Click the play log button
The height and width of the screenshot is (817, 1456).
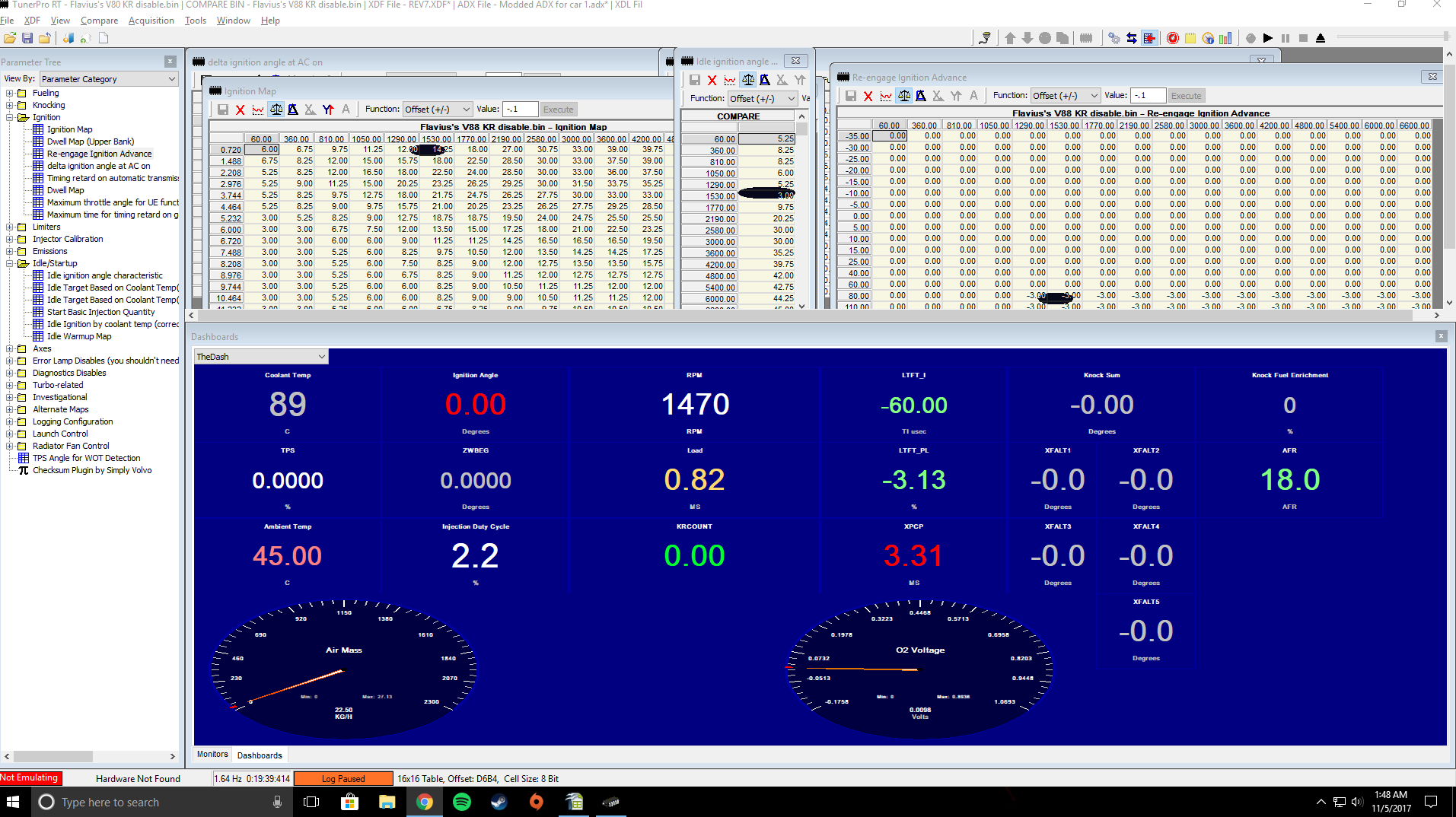pos(1268,38)
